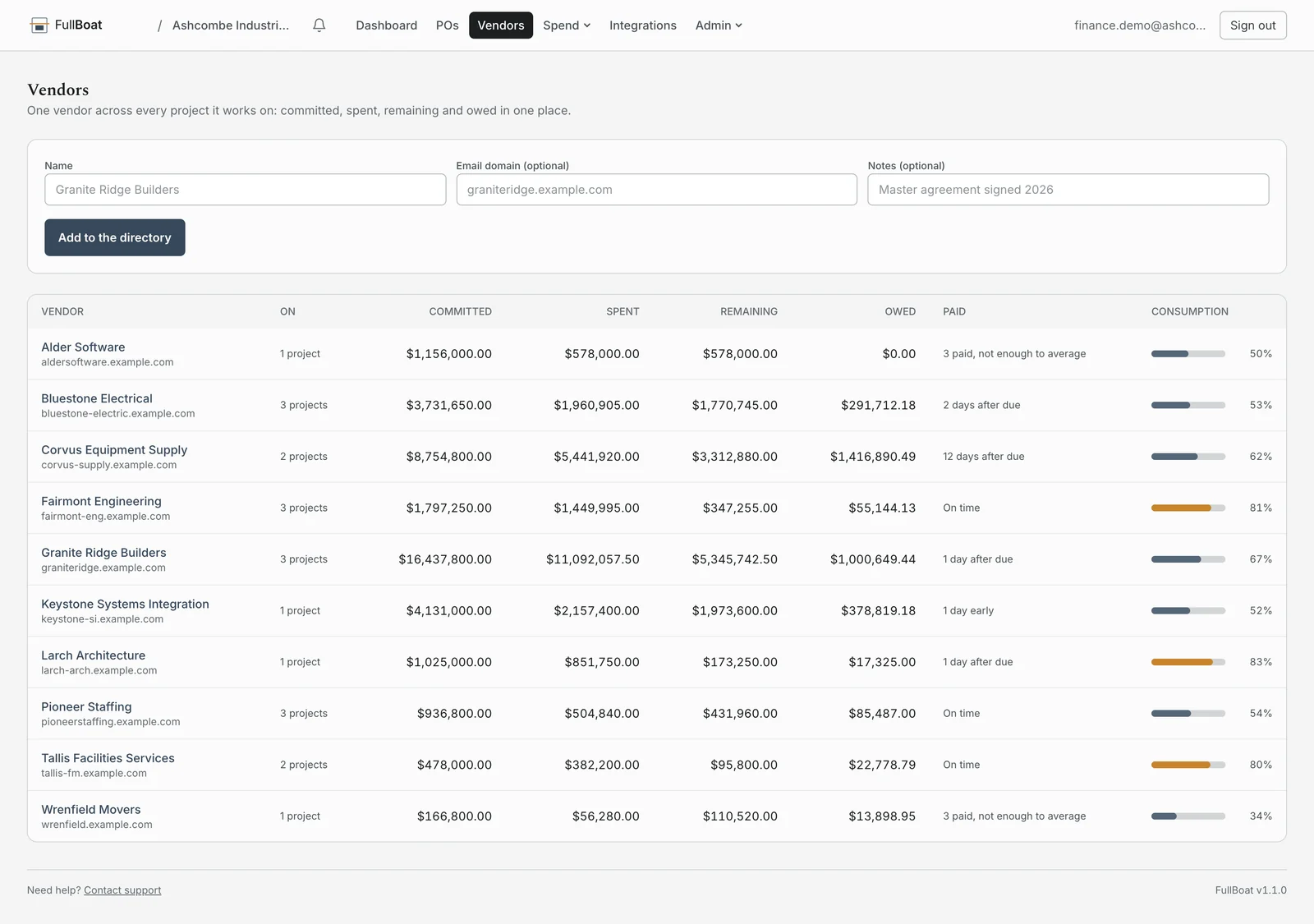
Task: Click Wrenfield Movers consumption bar
Action: click(1188, 816)
